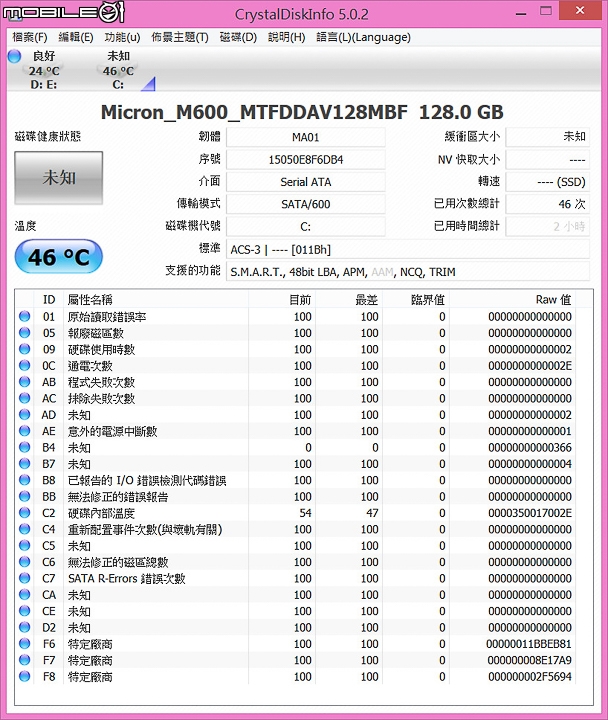Click the status dot for attribute C5
The width and height of the screenshot is (608, 720).
click(25, 545)
